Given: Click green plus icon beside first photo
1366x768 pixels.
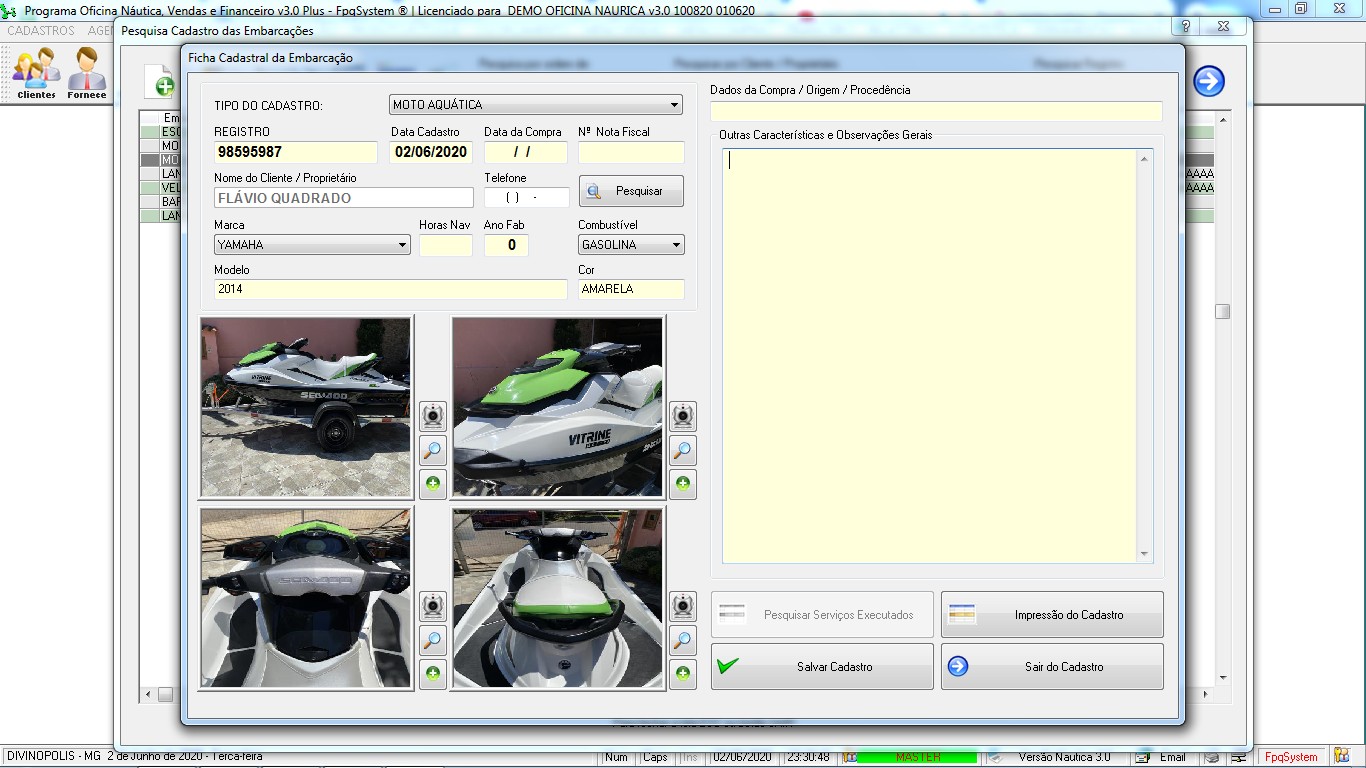Looking at the screenshot, I should [432, 485].
